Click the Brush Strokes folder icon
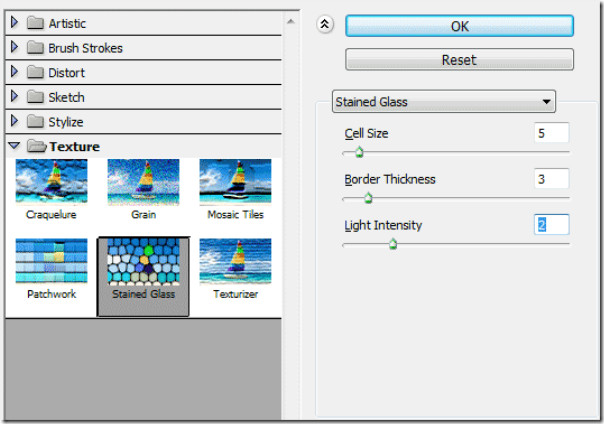The height and width of the screenshot is (424, 604). coord(35,48)
